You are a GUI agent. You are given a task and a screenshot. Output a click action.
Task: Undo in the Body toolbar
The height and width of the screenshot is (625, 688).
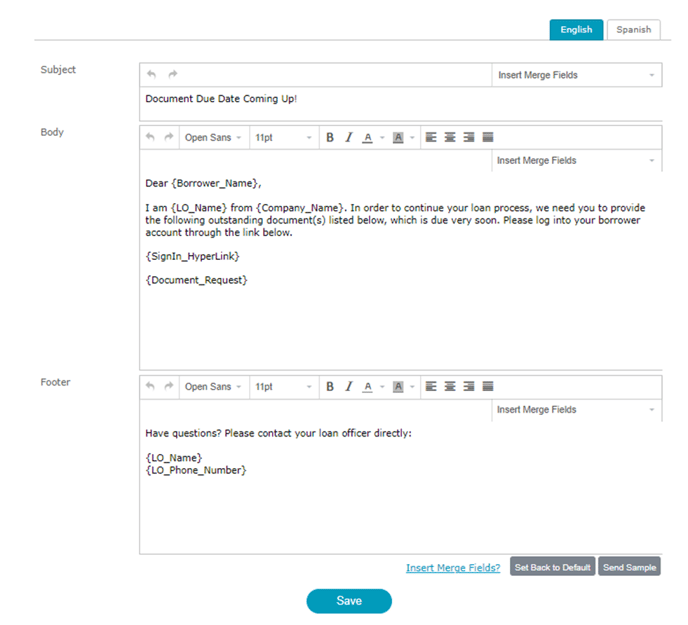click(x=150, y=137)
